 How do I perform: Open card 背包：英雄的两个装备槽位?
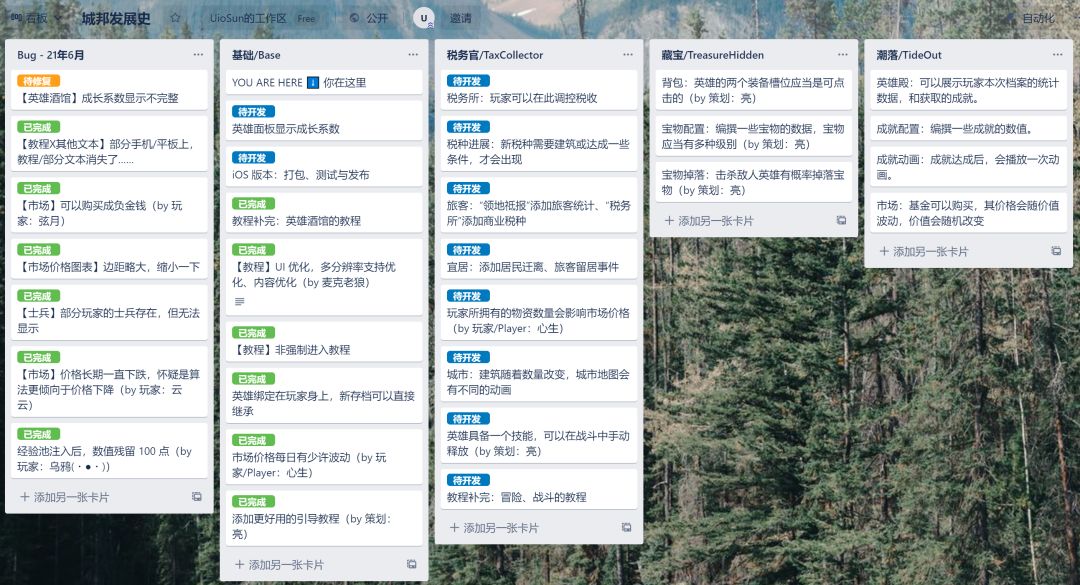754,90
